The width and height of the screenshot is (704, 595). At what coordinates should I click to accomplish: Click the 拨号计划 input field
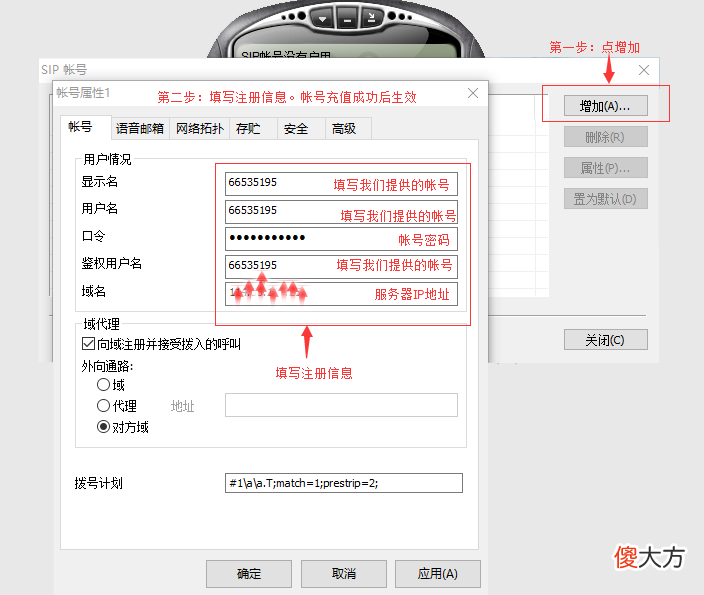point(343,483)
